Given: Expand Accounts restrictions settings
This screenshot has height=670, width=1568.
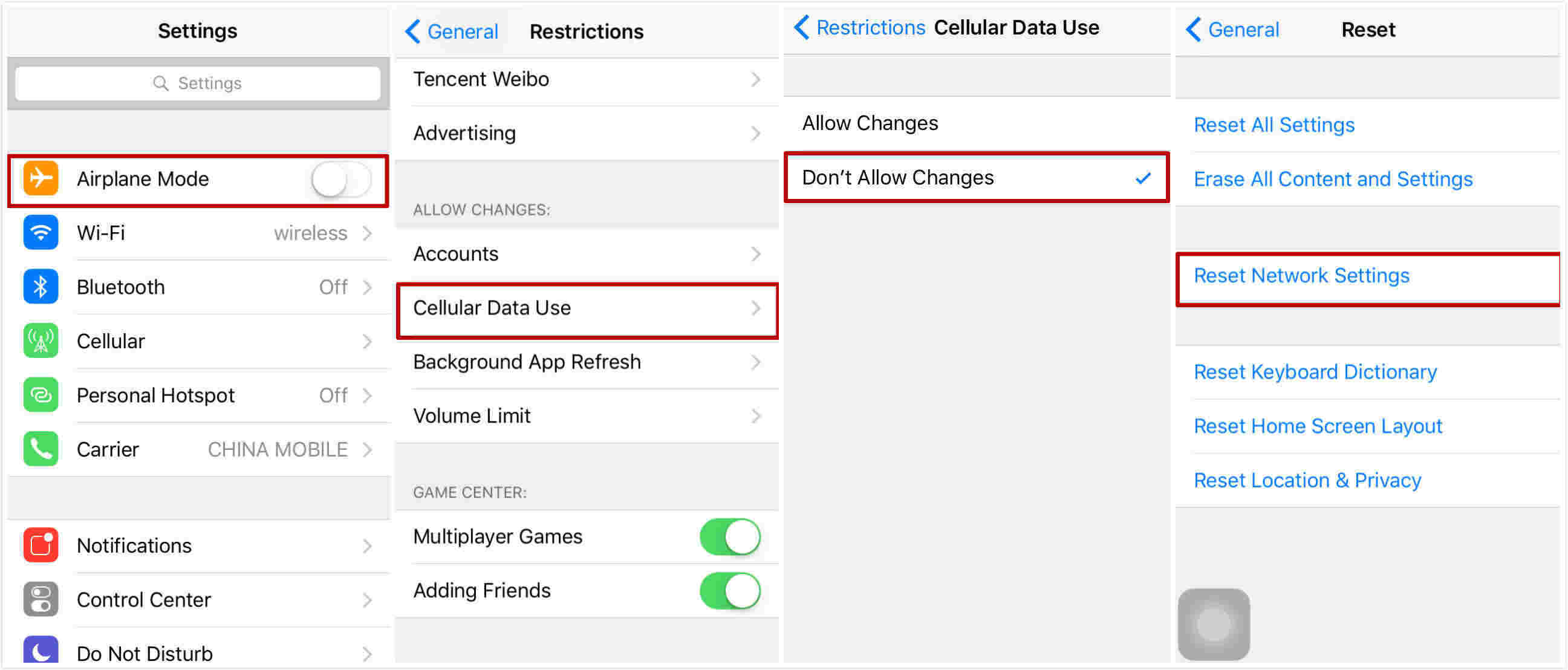Looking at the screenshot, I should tap(589, 254).
